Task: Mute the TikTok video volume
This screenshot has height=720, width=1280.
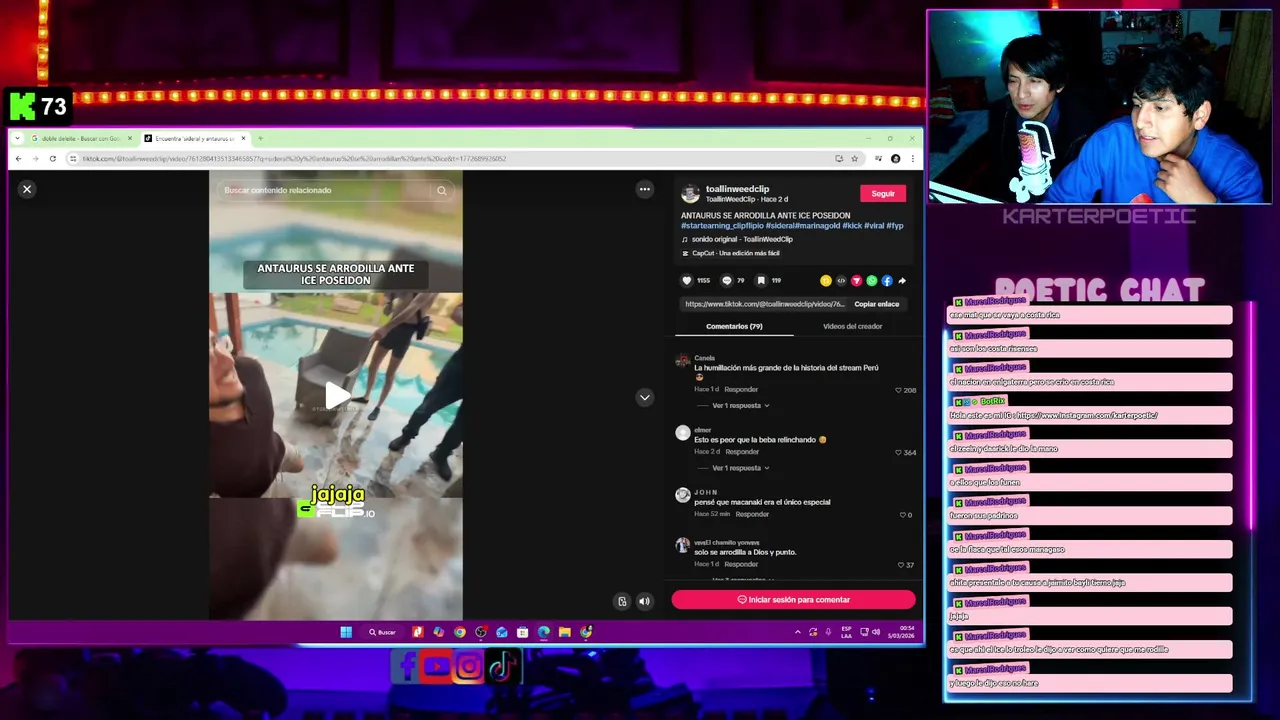Action: 644,601
